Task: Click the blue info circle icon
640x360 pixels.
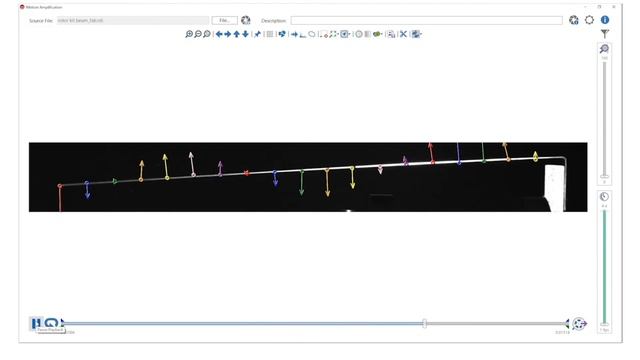Action: click(605, 20)
